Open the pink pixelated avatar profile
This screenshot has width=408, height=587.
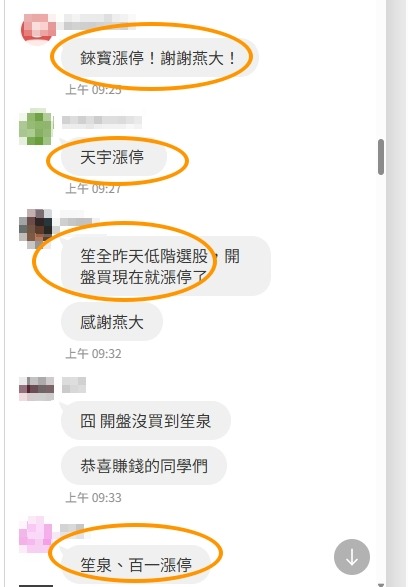pyautogui.click(x=36, y=535)
